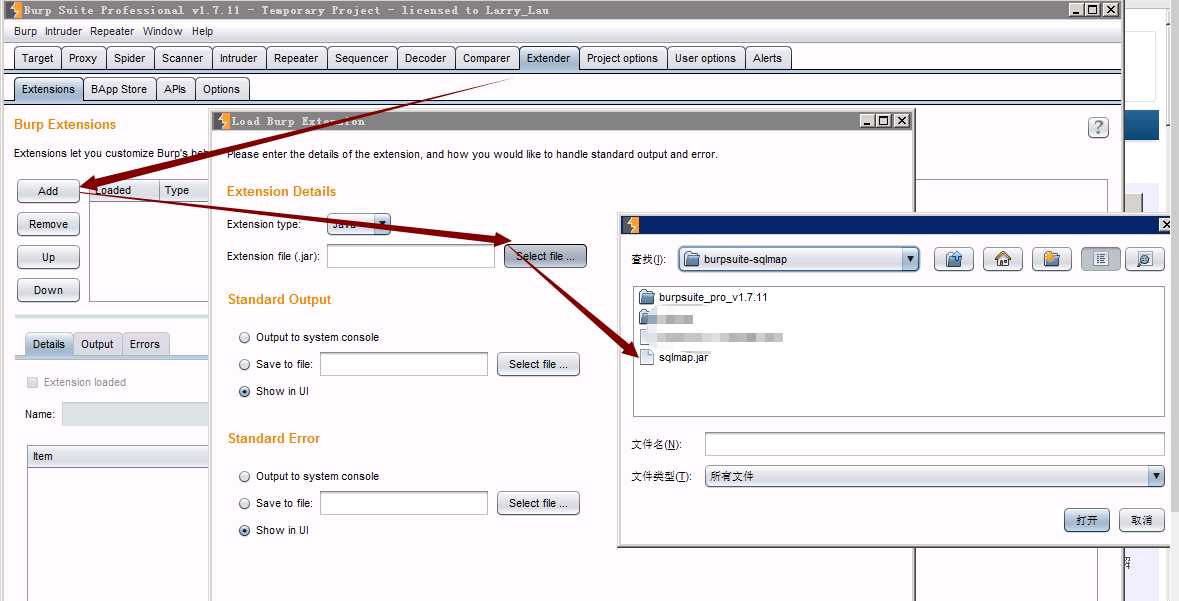Viewport: 1179px width, 601px height.
Task: Switch to the User options tab
Action: pos(705,58)
